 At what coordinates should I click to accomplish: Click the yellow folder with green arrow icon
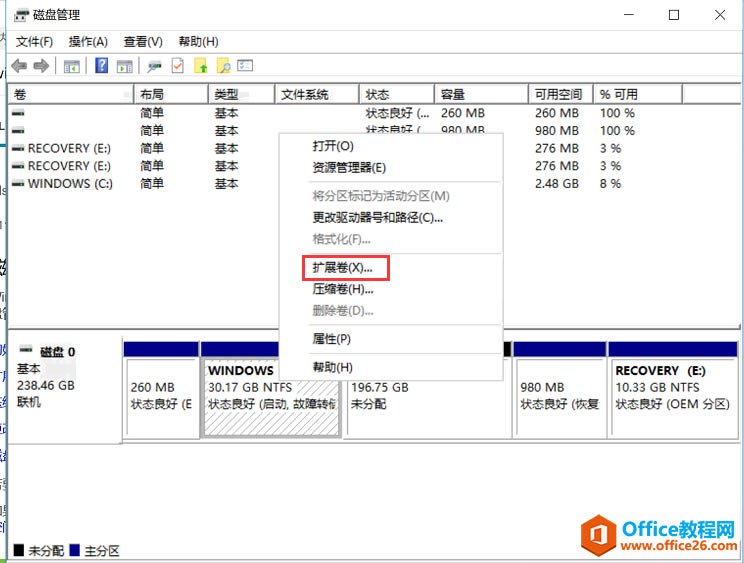pyautogui.click(x=201, y=65)
